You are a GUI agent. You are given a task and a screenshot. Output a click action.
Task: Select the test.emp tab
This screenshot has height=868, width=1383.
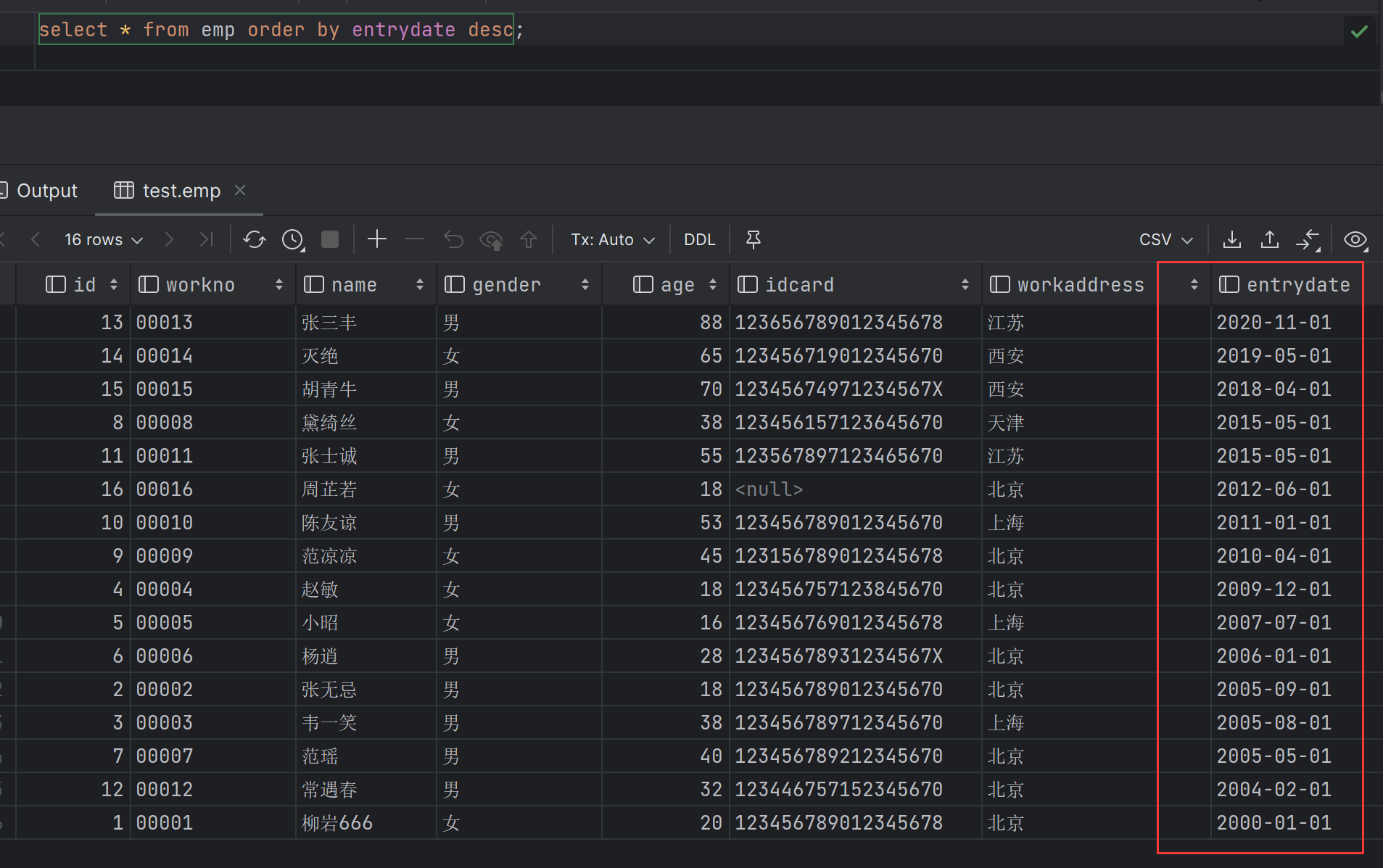pyautogui.click(x=179, y=190)
